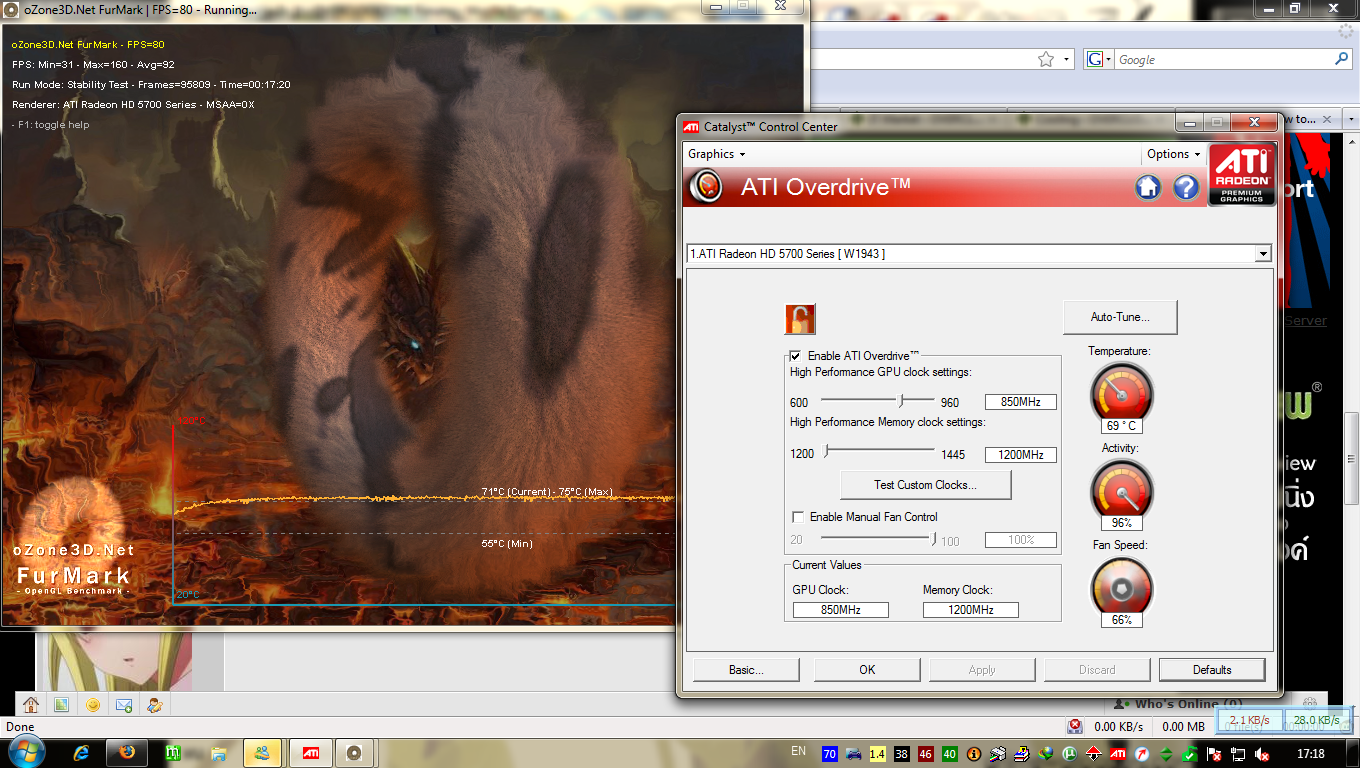
Task: Click the ATI Overdrive gauge header icon
Action: point(706,187)
